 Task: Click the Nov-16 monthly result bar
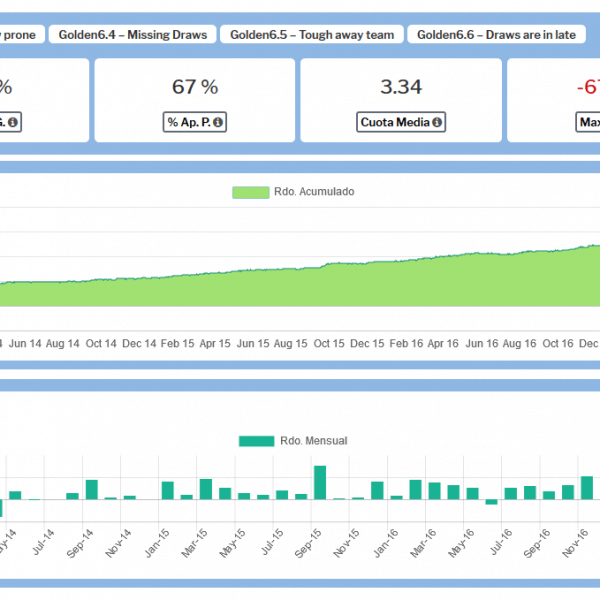point(587,488)
